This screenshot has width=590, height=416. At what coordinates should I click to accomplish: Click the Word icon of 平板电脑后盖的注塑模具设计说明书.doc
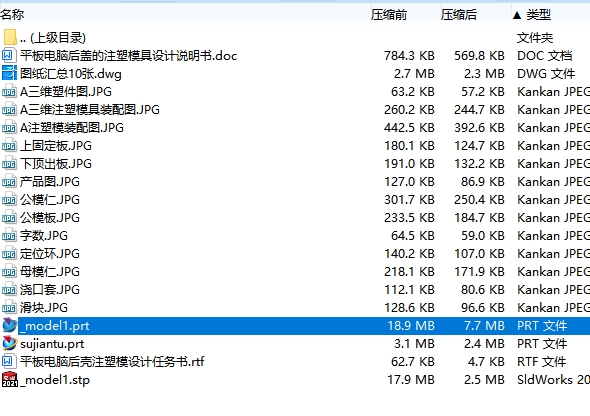click(x=9, y=55)
